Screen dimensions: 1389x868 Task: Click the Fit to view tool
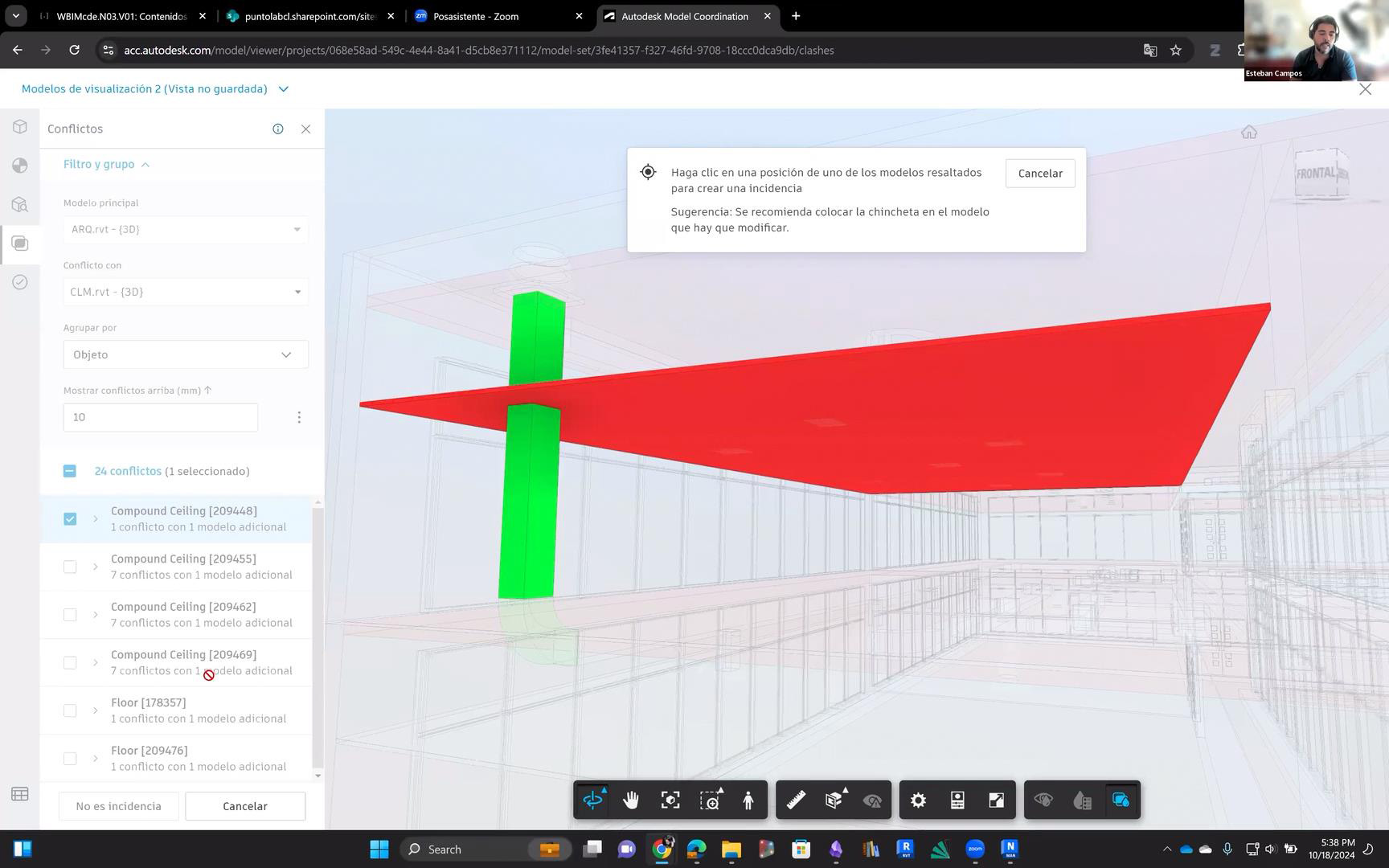[670, 800]
